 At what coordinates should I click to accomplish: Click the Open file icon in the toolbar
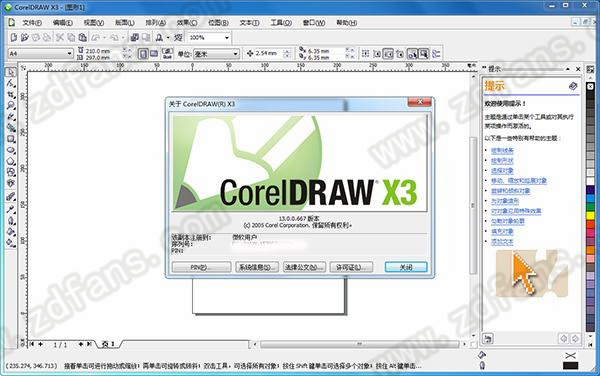click(25, 37)
